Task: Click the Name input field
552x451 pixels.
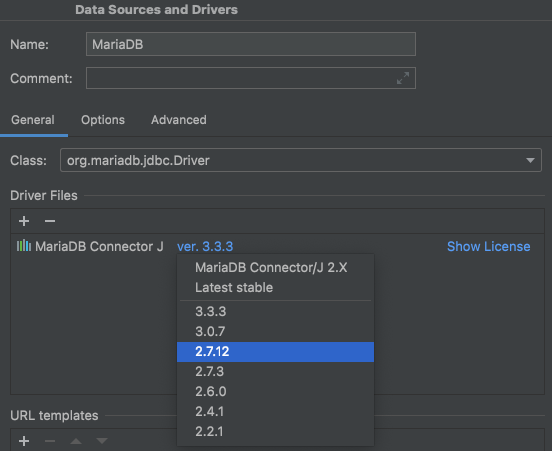Action: coord(251,44)
